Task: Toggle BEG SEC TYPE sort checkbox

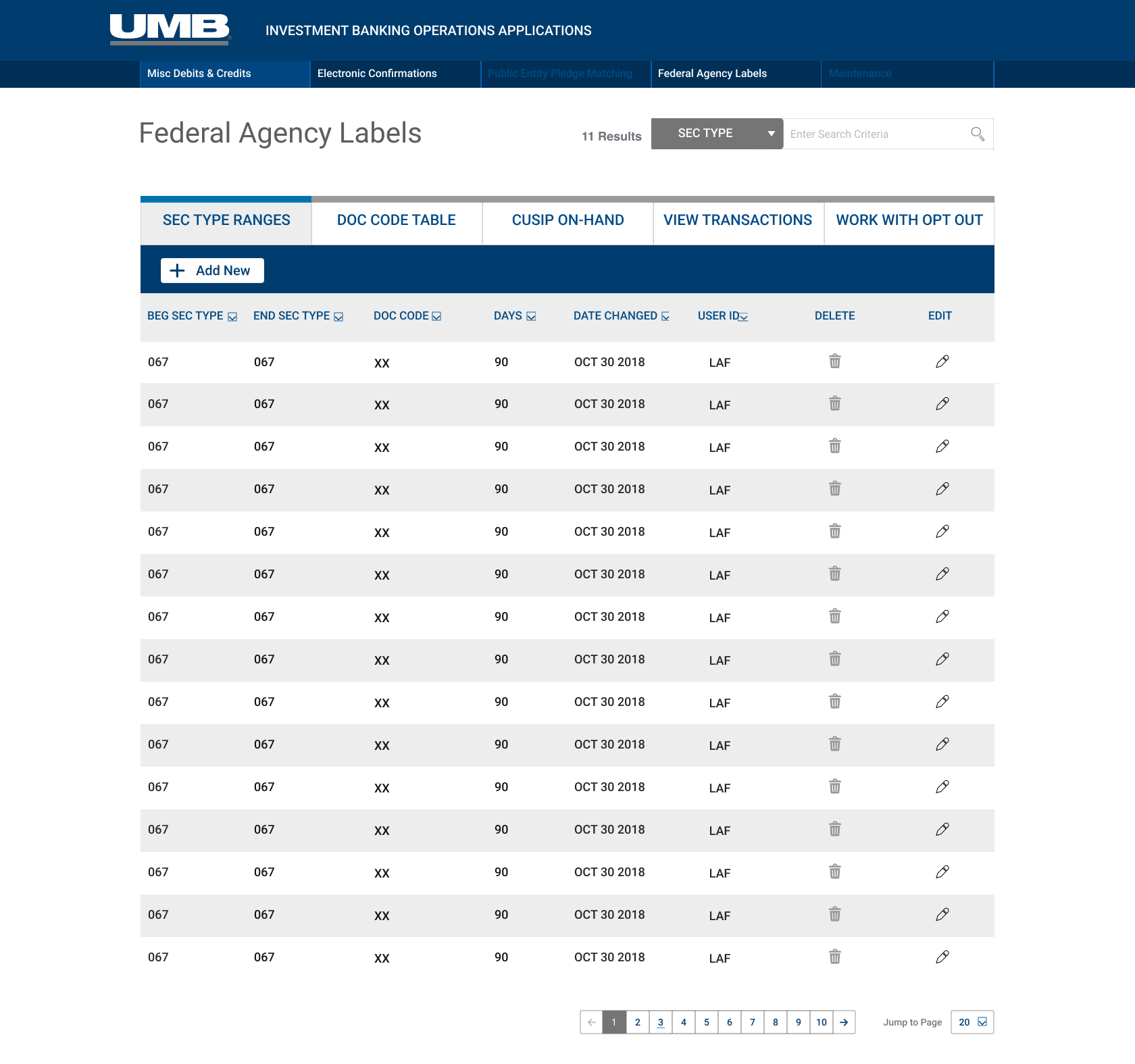Action: pos(232,317)
